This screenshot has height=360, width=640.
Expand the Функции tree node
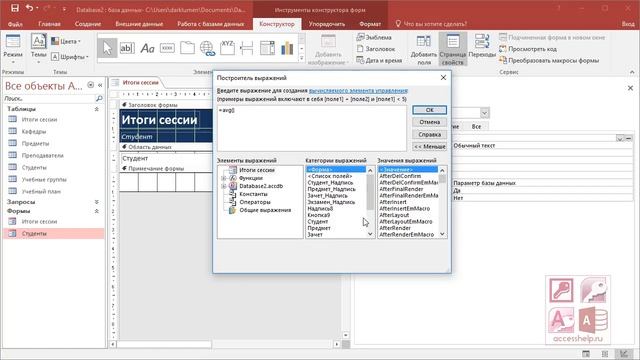click(224, 178)
